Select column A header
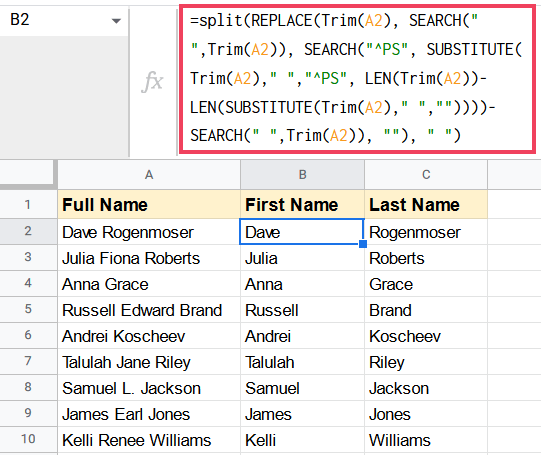This screenshot has height=455, width=541. pos(149,175)
